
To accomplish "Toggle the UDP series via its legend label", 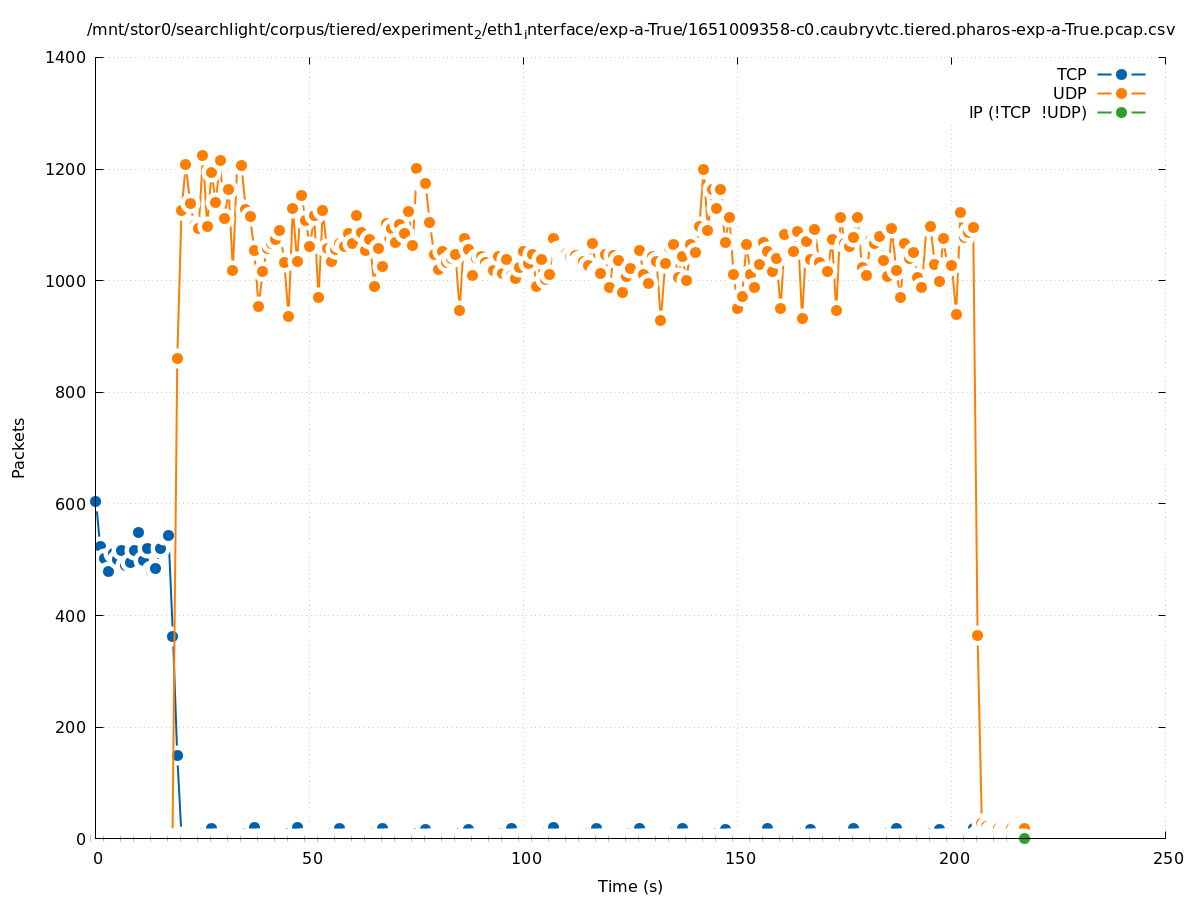I will point(1069,93).
